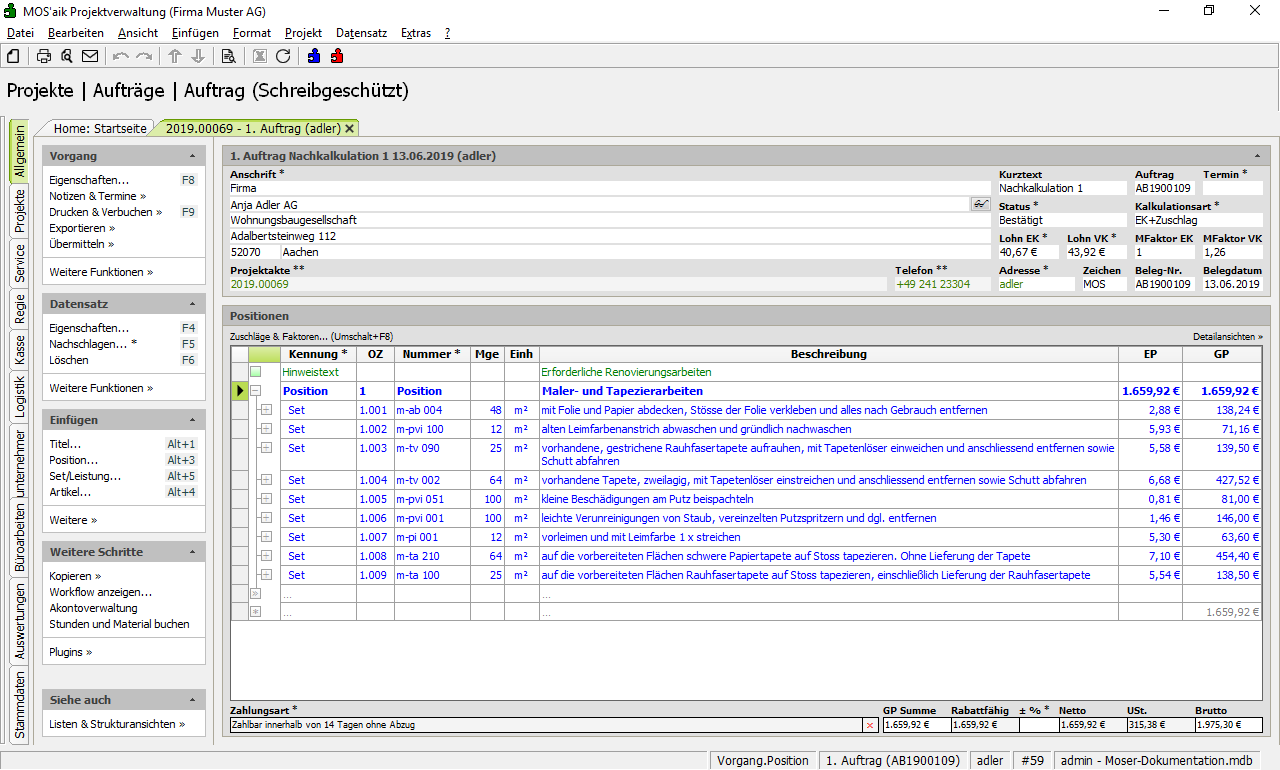
Task: Click the new document toolbar icon
Action: [x=13, y=56]
